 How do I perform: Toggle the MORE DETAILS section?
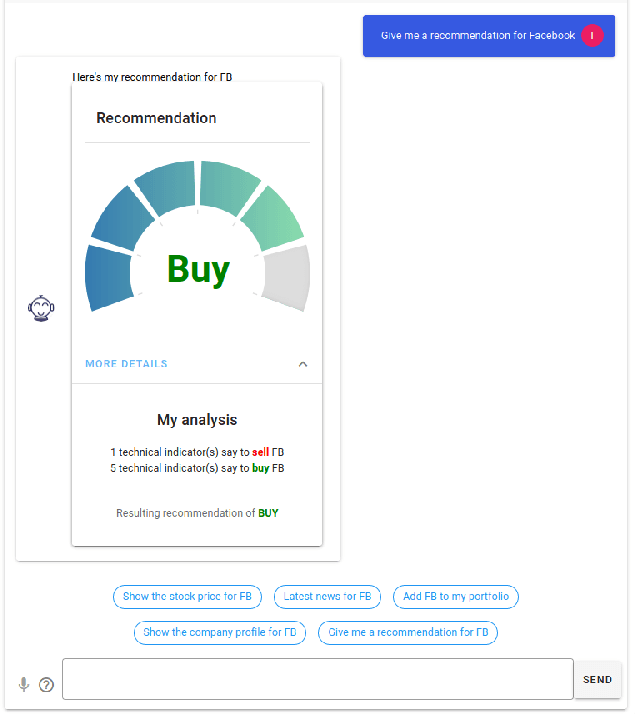click(126, 364)
